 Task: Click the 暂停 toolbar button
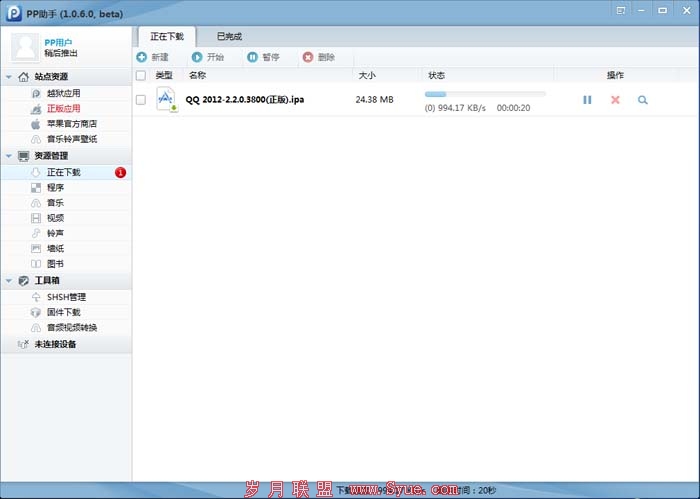tap(263, 57)
